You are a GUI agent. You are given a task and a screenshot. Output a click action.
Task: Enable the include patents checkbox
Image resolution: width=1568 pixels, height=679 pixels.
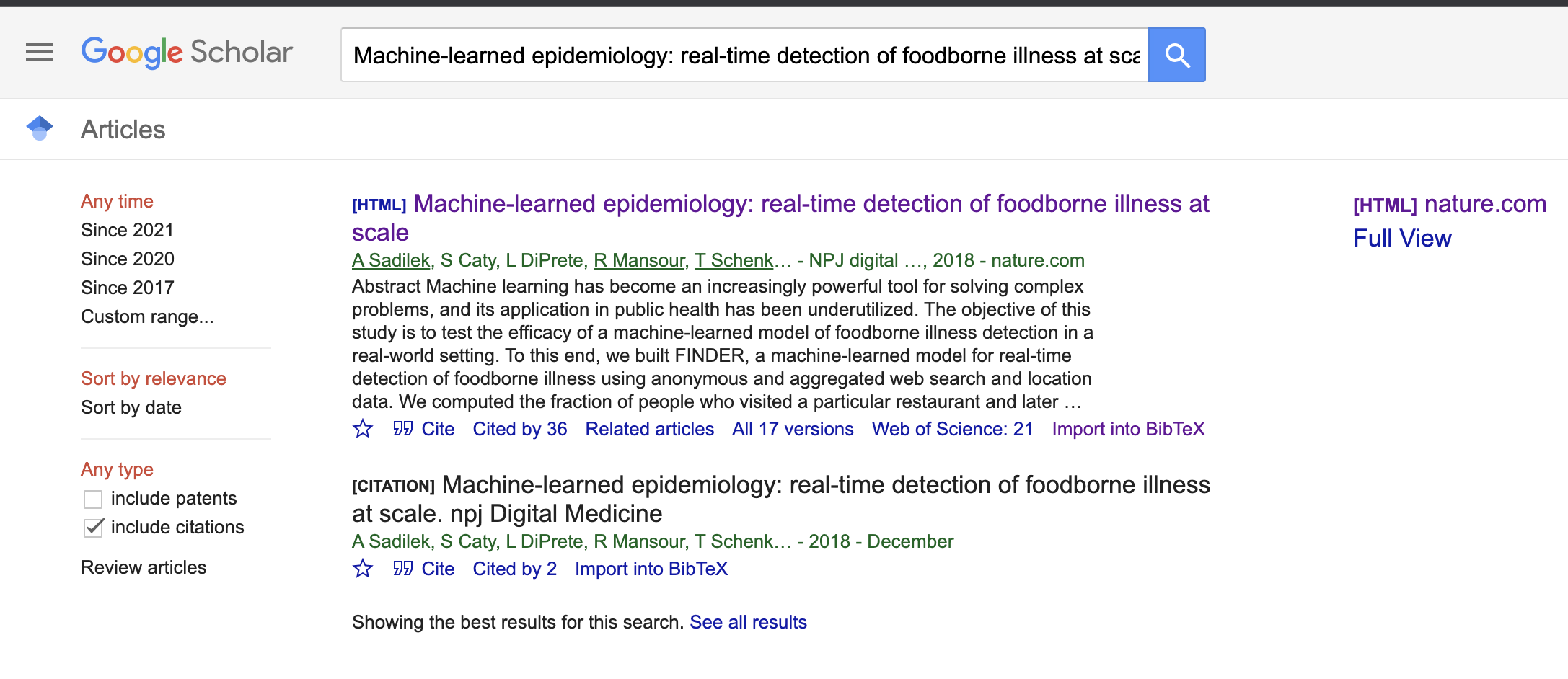pos(92,497)
